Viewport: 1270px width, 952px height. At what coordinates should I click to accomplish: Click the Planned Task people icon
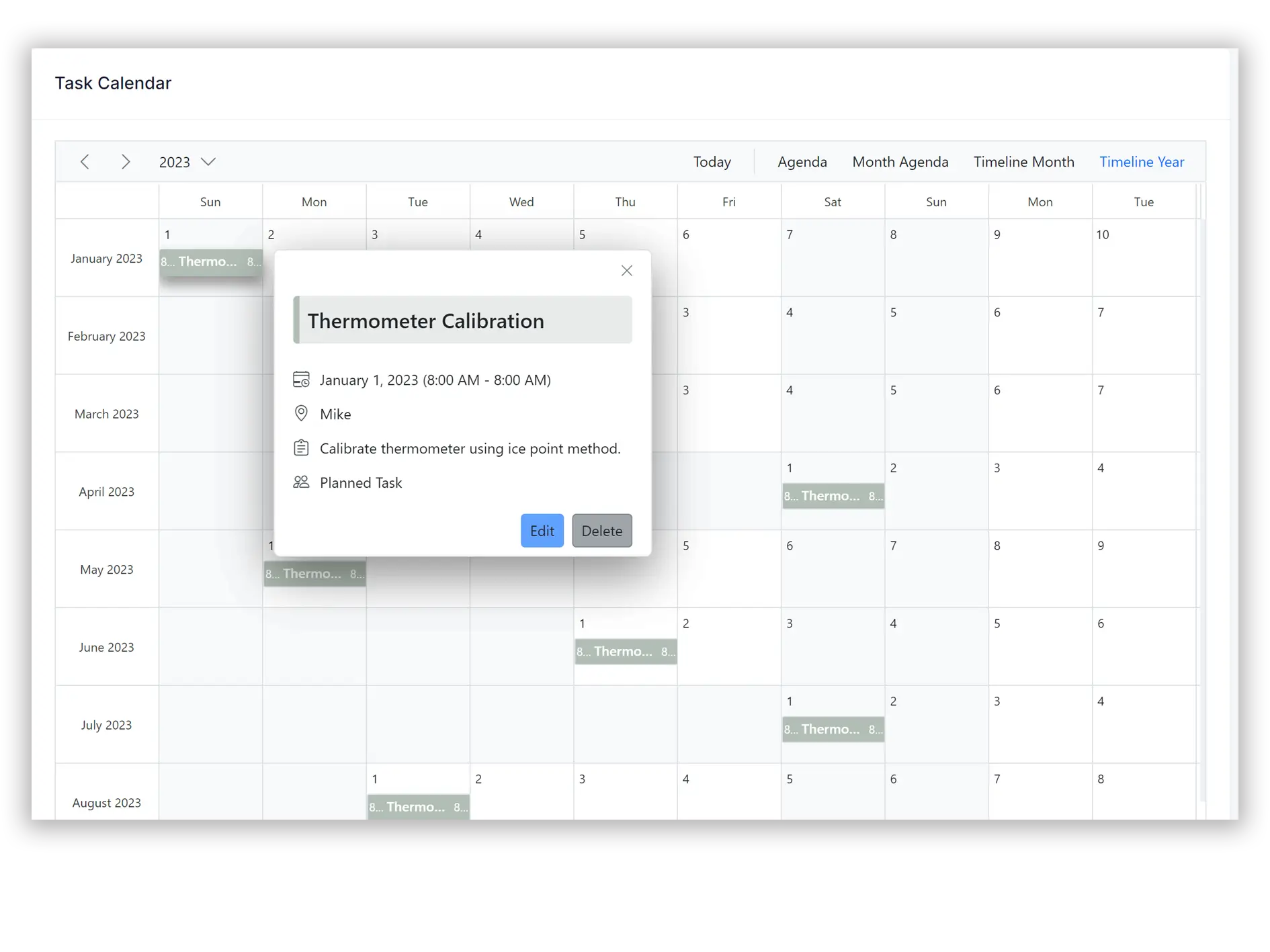tap(301, 482)
